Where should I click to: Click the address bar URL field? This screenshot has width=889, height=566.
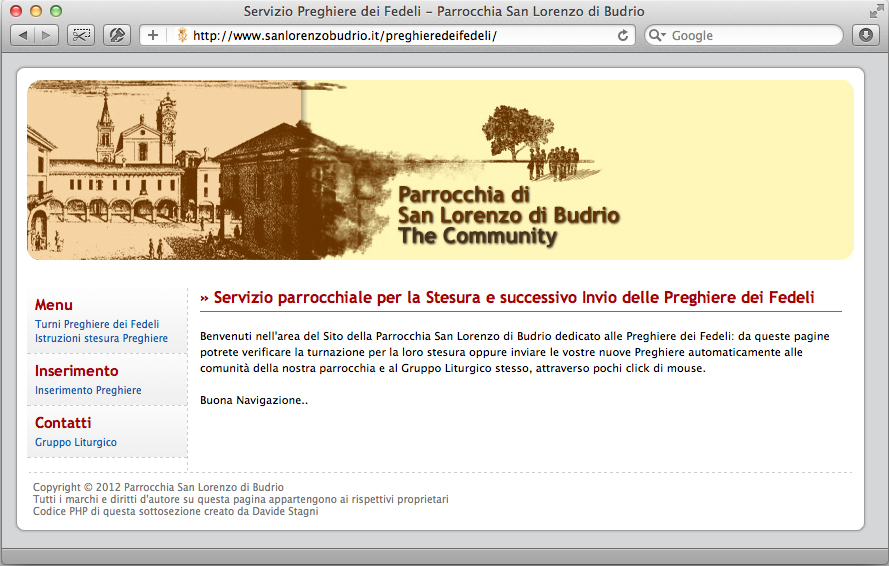[387, 35]
